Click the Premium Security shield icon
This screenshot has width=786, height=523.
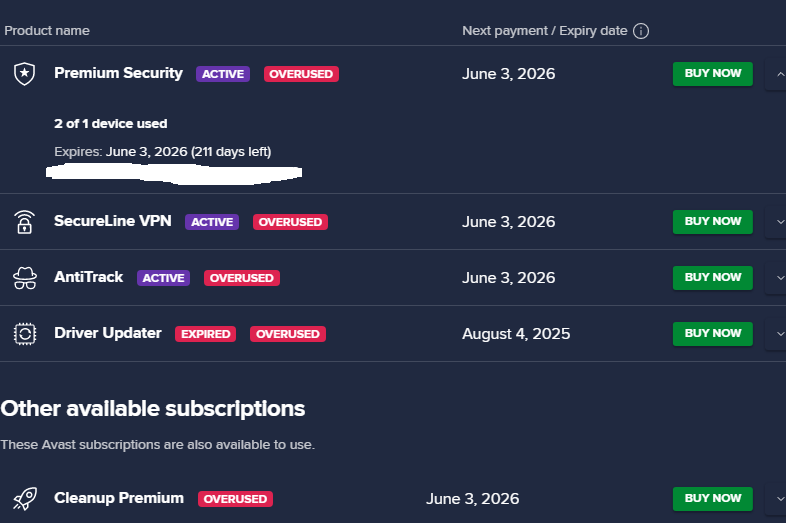[x=24, y=73]
